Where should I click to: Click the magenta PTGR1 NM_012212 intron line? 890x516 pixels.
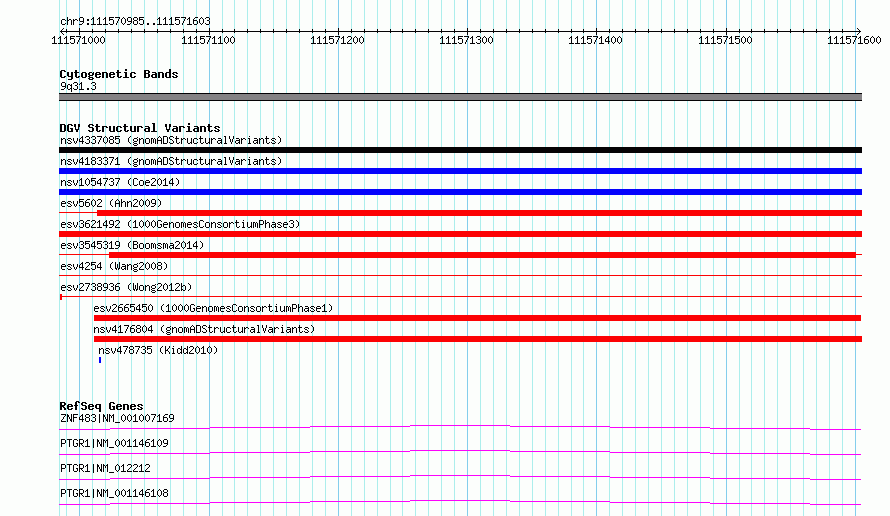pyautogui.click(x=460, y=477)
